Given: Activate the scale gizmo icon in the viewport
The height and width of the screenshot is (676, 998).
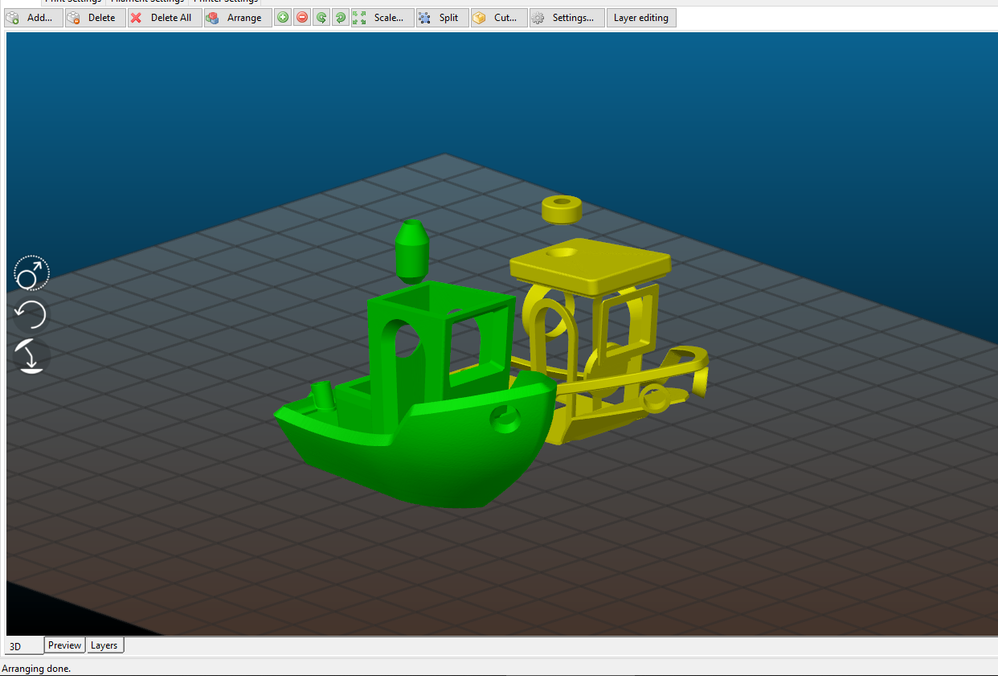Looking at the screenshot, I should (x=31, y=274).
